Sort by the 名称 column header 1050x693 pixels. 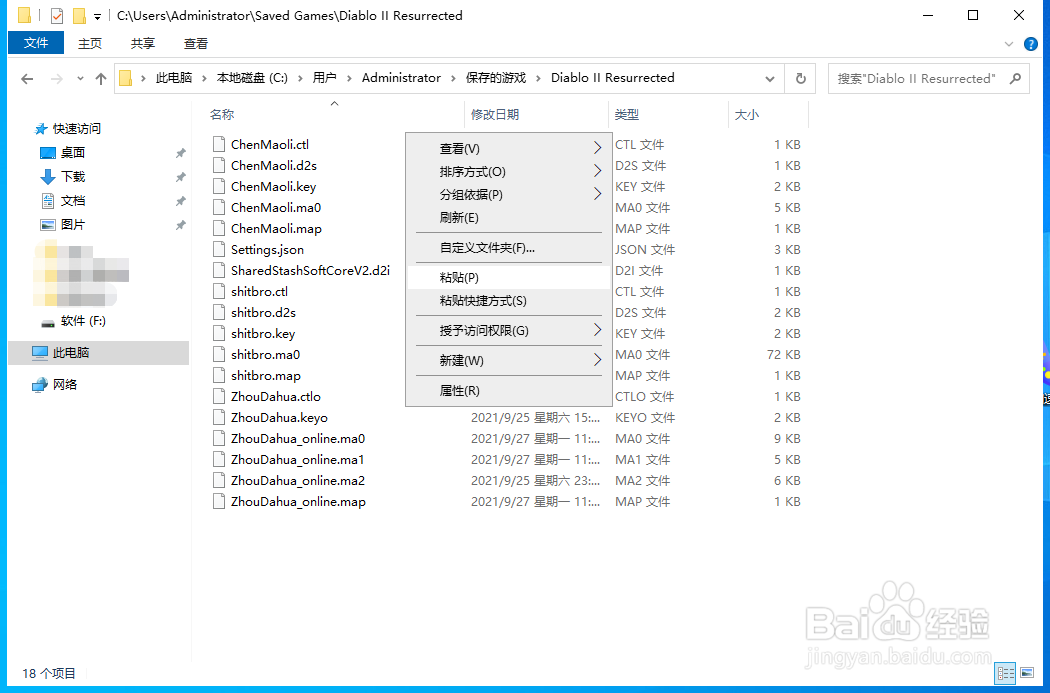[222, 114]
